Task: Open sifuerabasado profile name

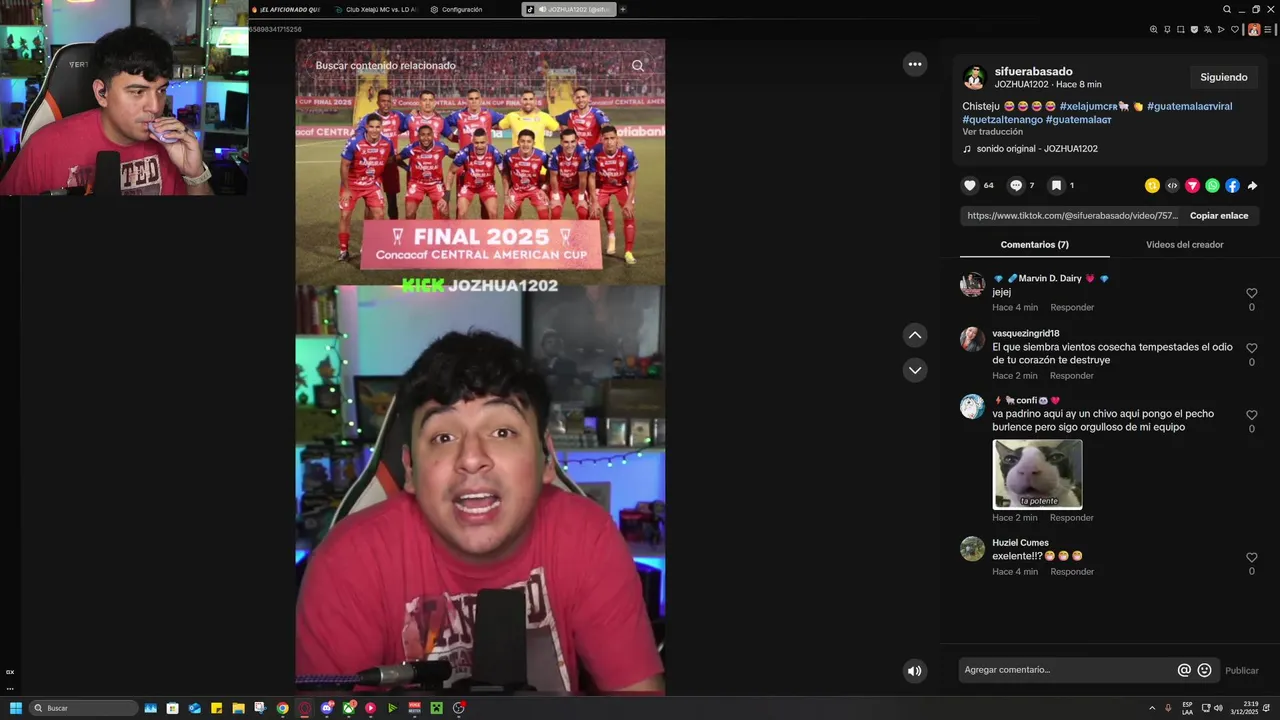Action: 1033,71
